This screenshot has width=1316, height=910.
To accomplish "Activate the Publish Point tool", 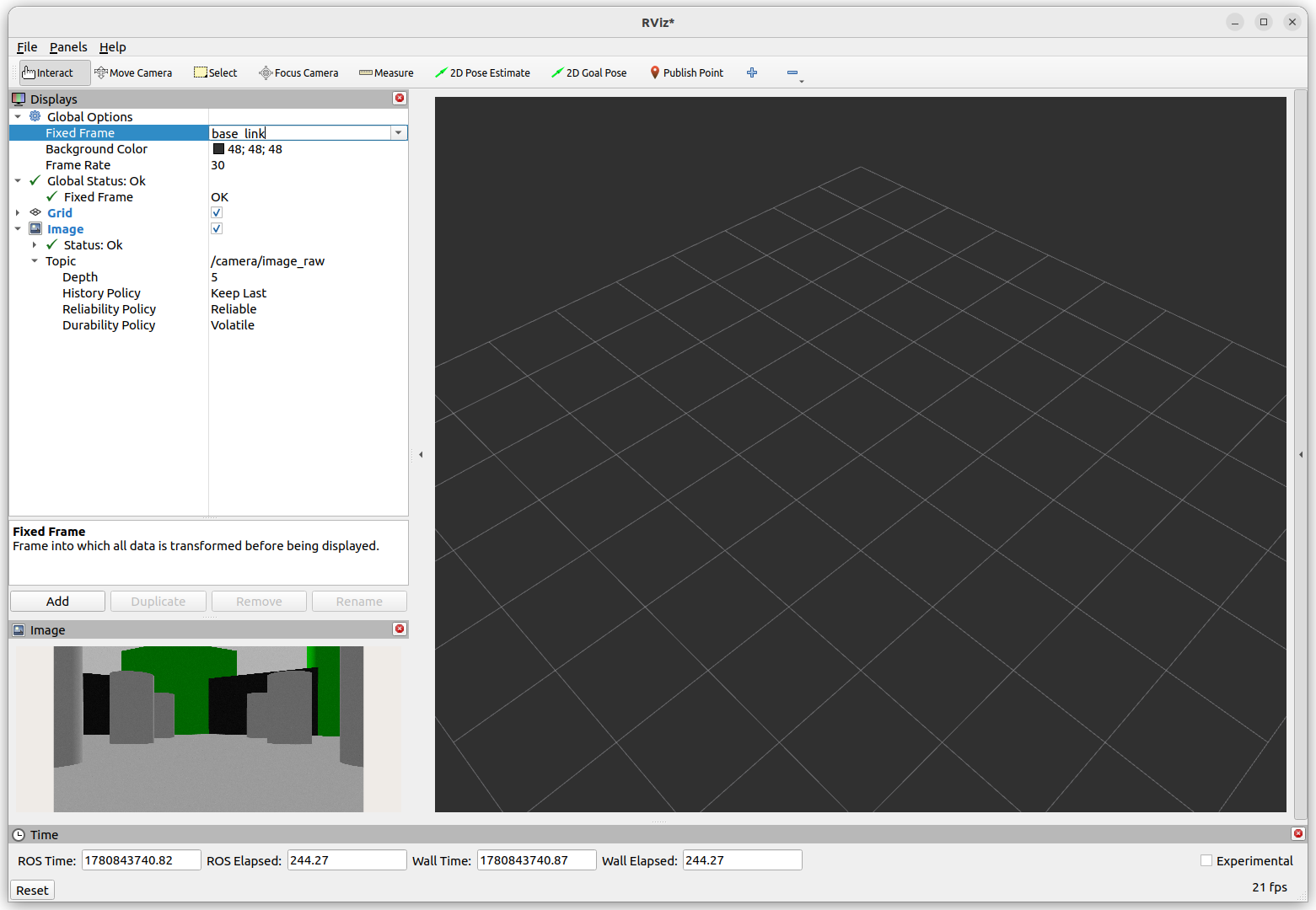I will (686, 72).
